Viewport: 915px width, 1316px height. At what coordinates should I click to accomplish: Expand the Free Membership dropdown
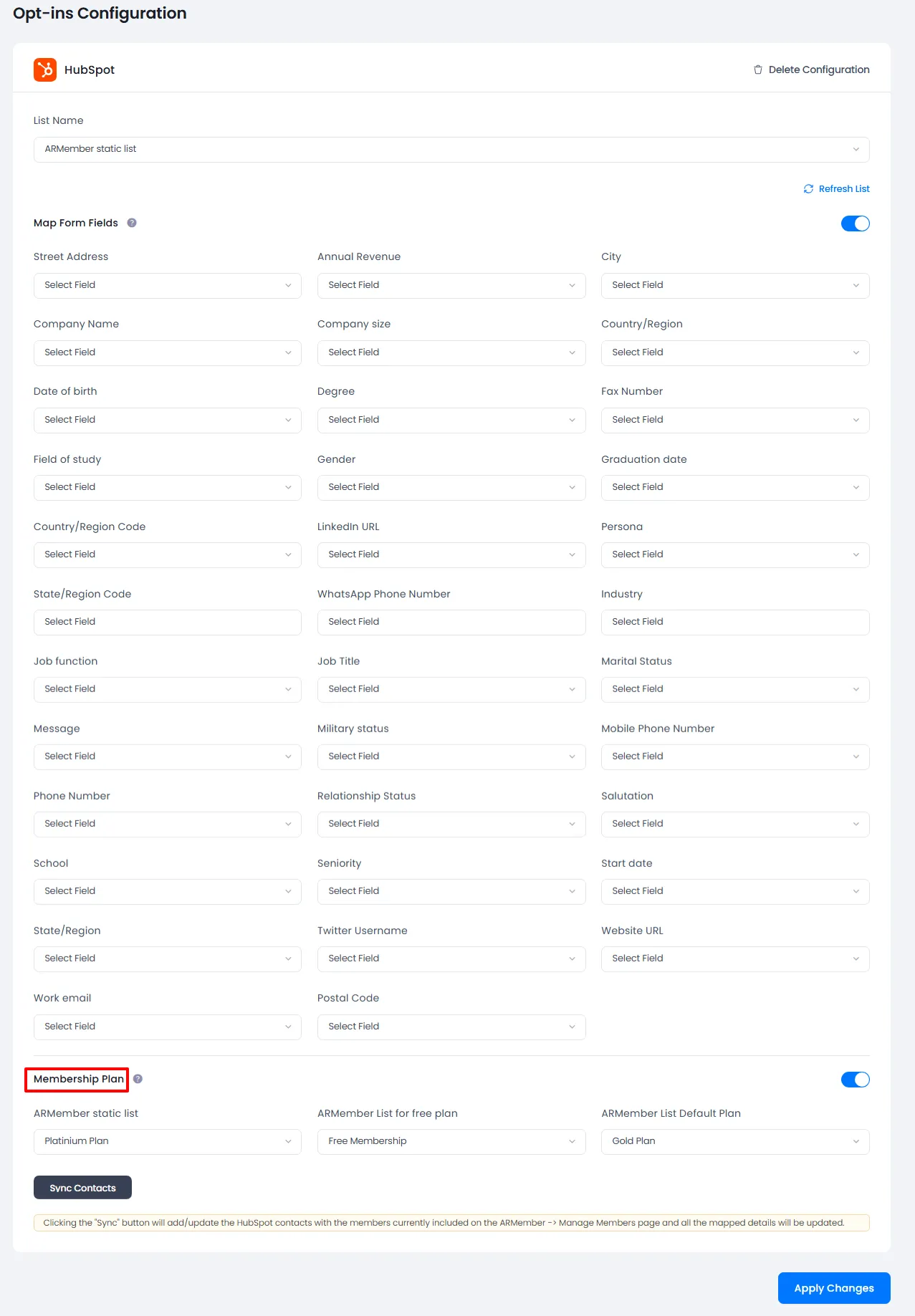451,1140
